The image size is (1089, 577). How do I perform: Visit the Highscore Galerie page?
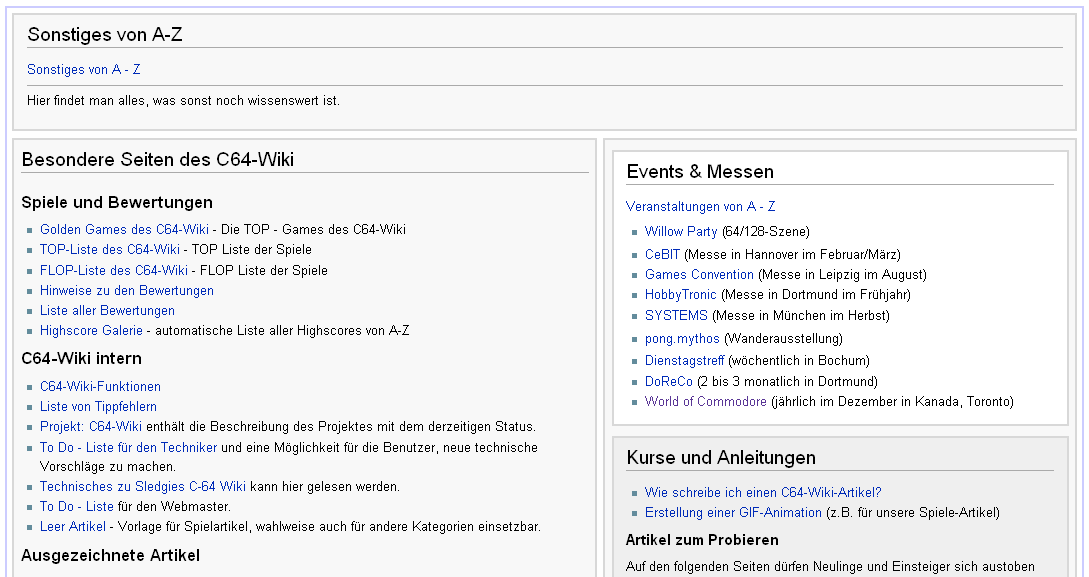click(91, 330)
